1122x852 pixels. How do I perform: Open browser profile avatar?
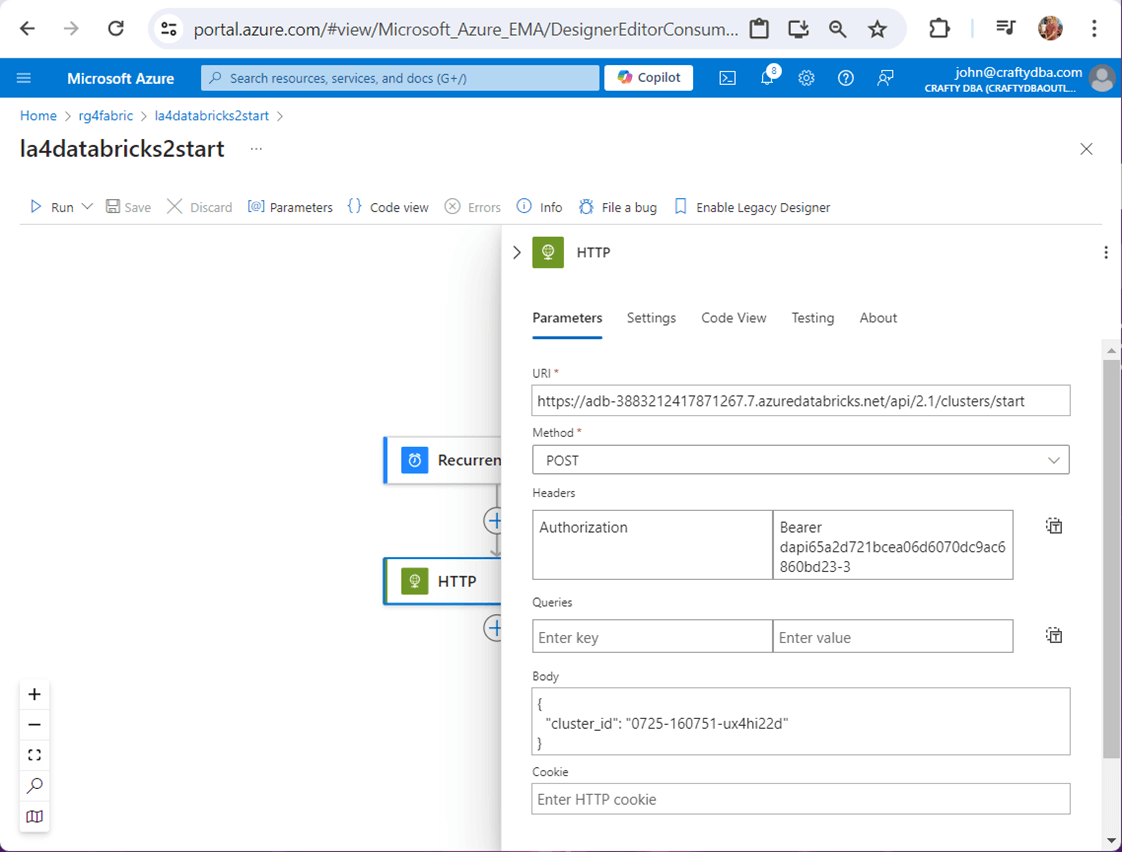click(x=1050, y=29)
